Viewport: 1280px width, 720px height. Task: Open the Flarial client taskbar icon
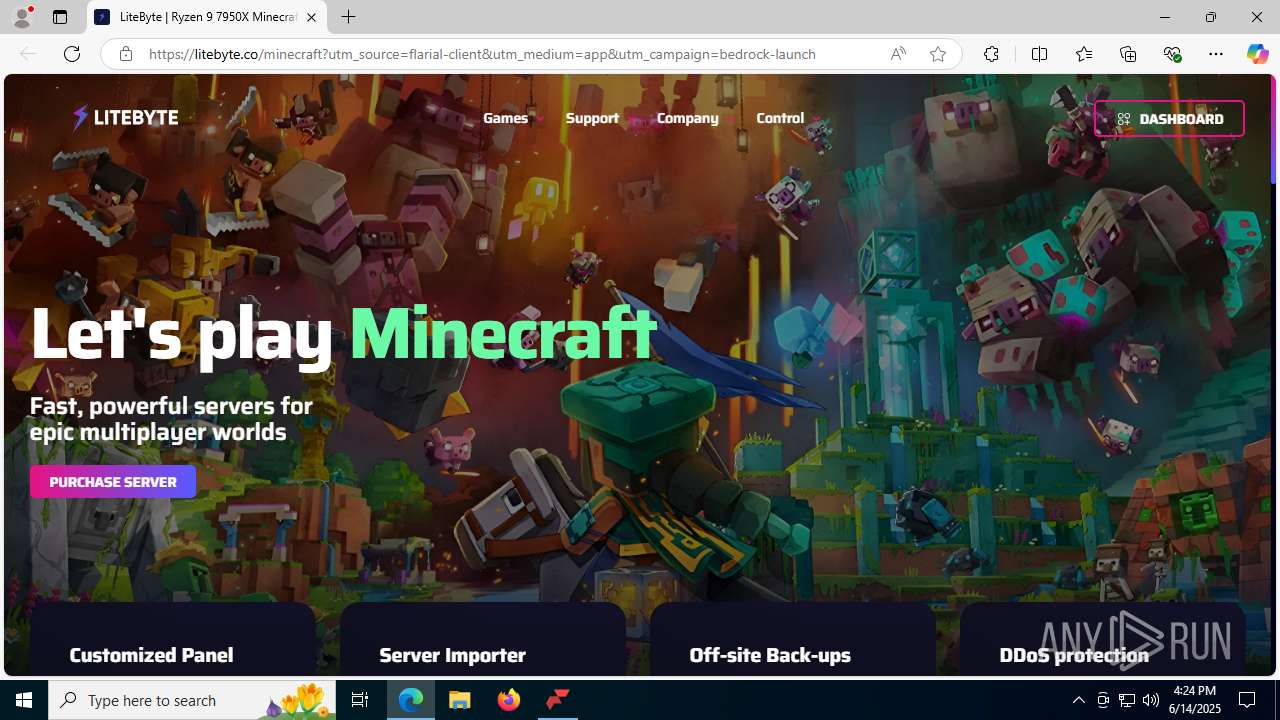point(557,700)
